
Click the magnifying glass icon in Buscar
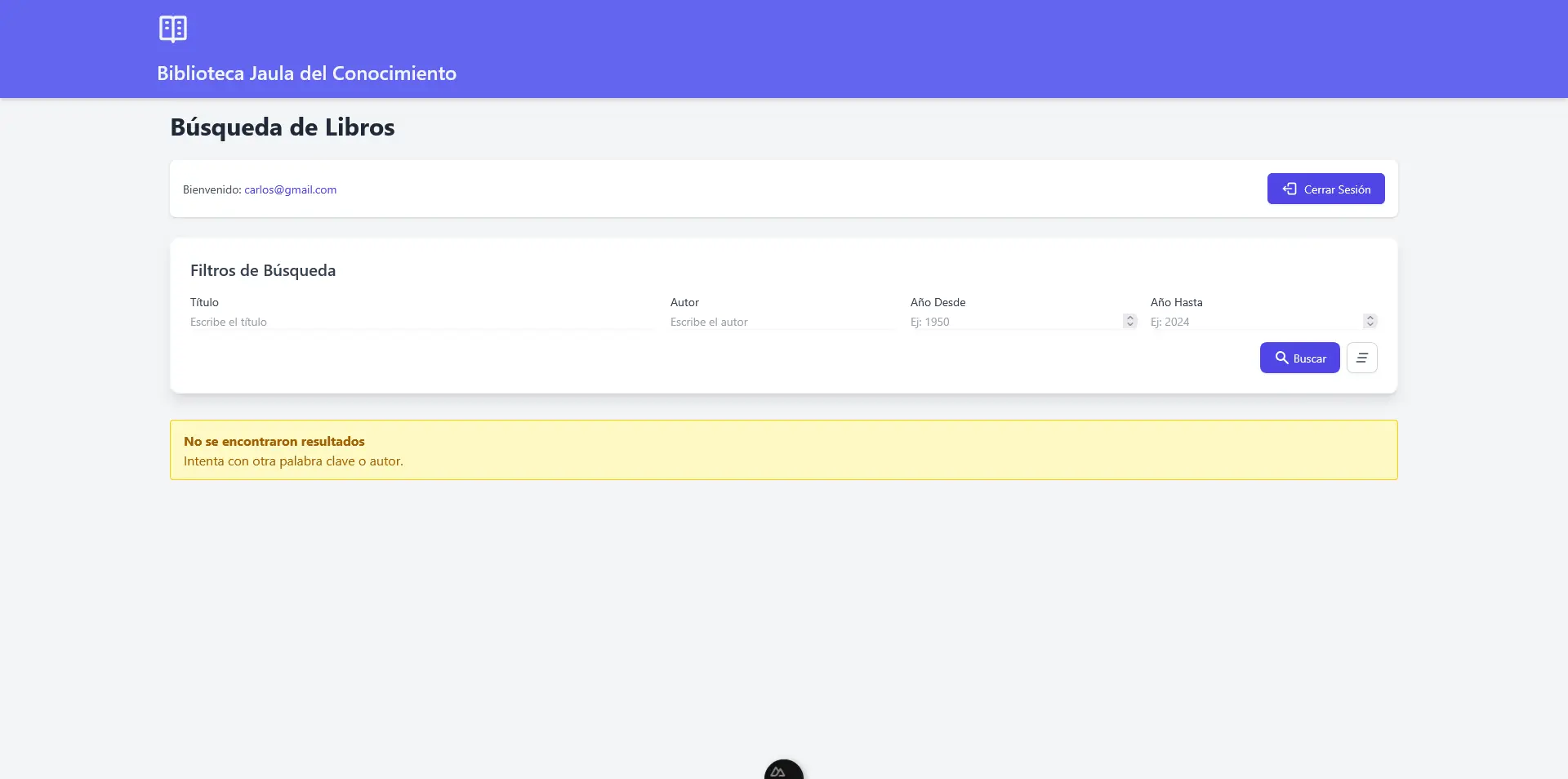pyautogui.click(x=1281, y=358)
